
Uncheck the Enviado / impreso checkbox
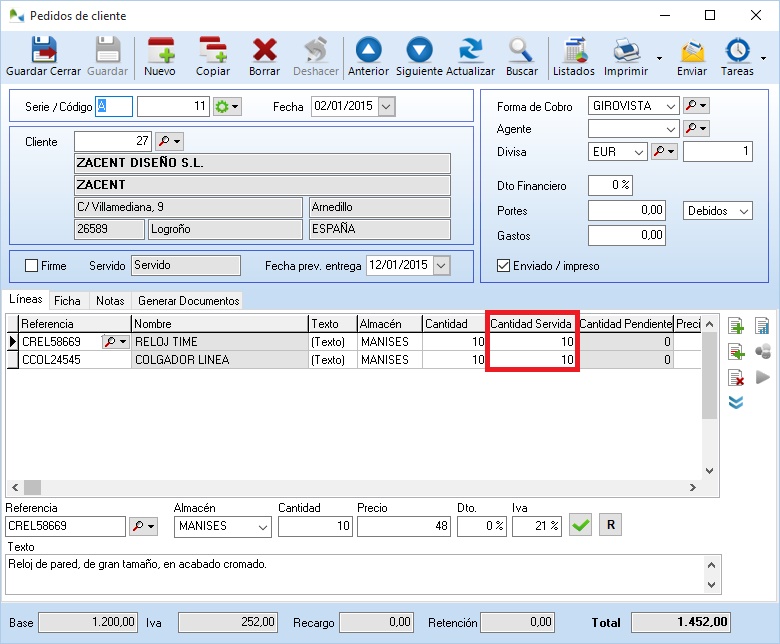point(504,266)
